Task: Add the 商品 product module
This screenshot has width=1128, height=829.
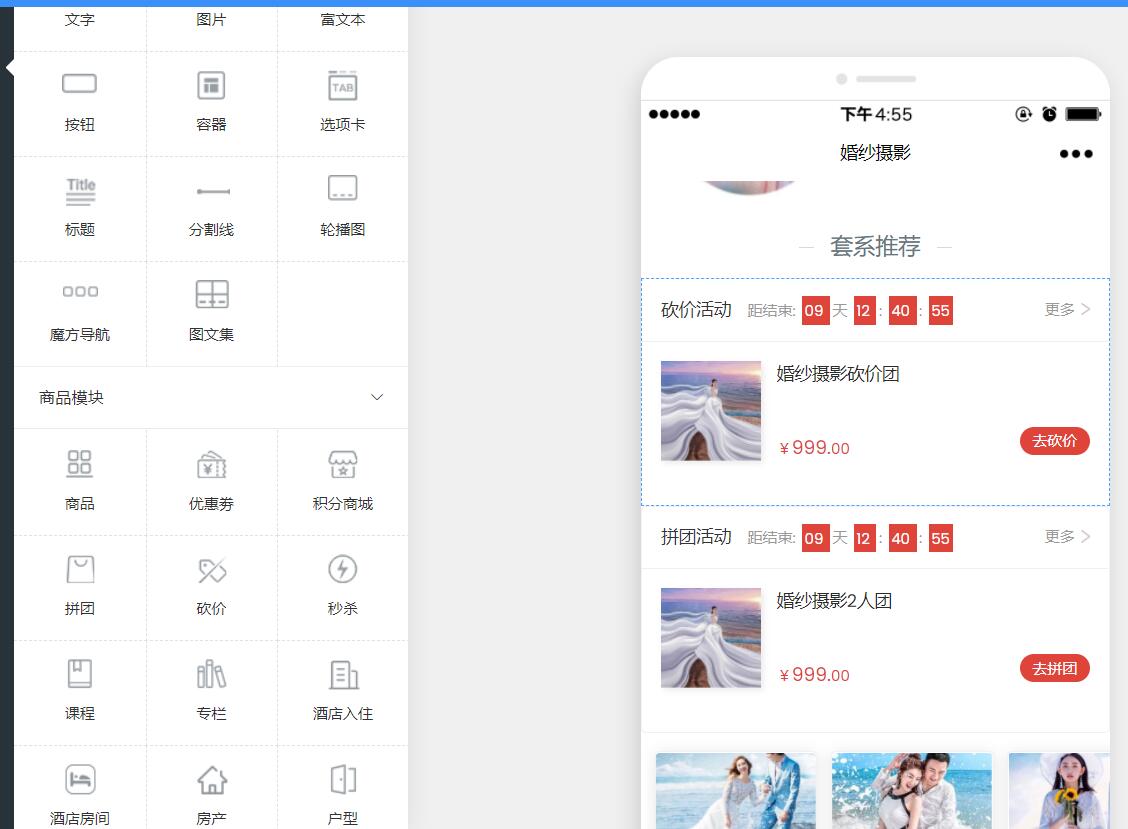Action: [80, 481]
